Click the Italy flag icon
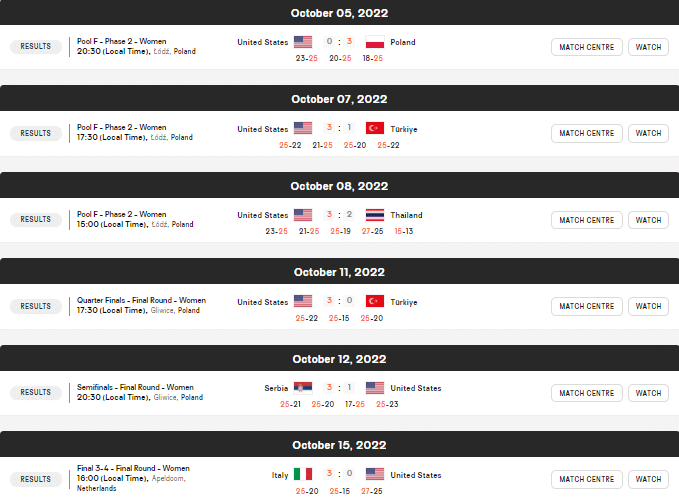Image resolution: width=679 pixels, height=501 pixels. pyautogui.click(x=303, y=474)
